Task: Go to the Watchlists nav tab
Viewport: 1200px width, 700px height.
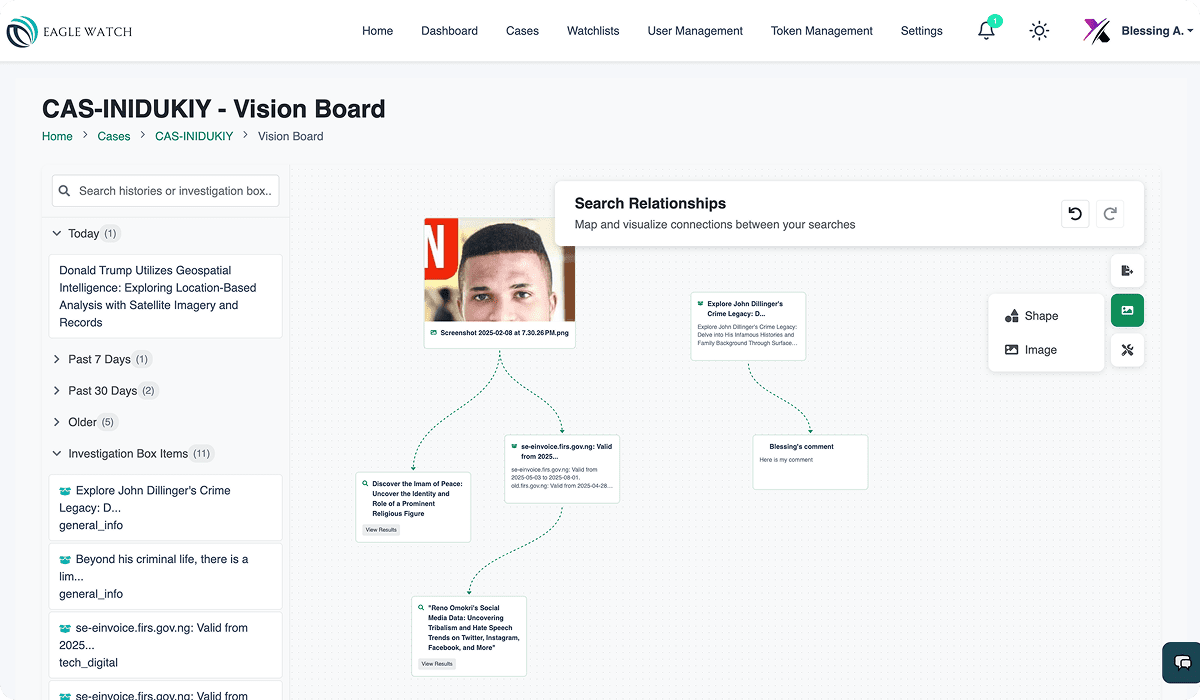Action: (x=593, y=31)
